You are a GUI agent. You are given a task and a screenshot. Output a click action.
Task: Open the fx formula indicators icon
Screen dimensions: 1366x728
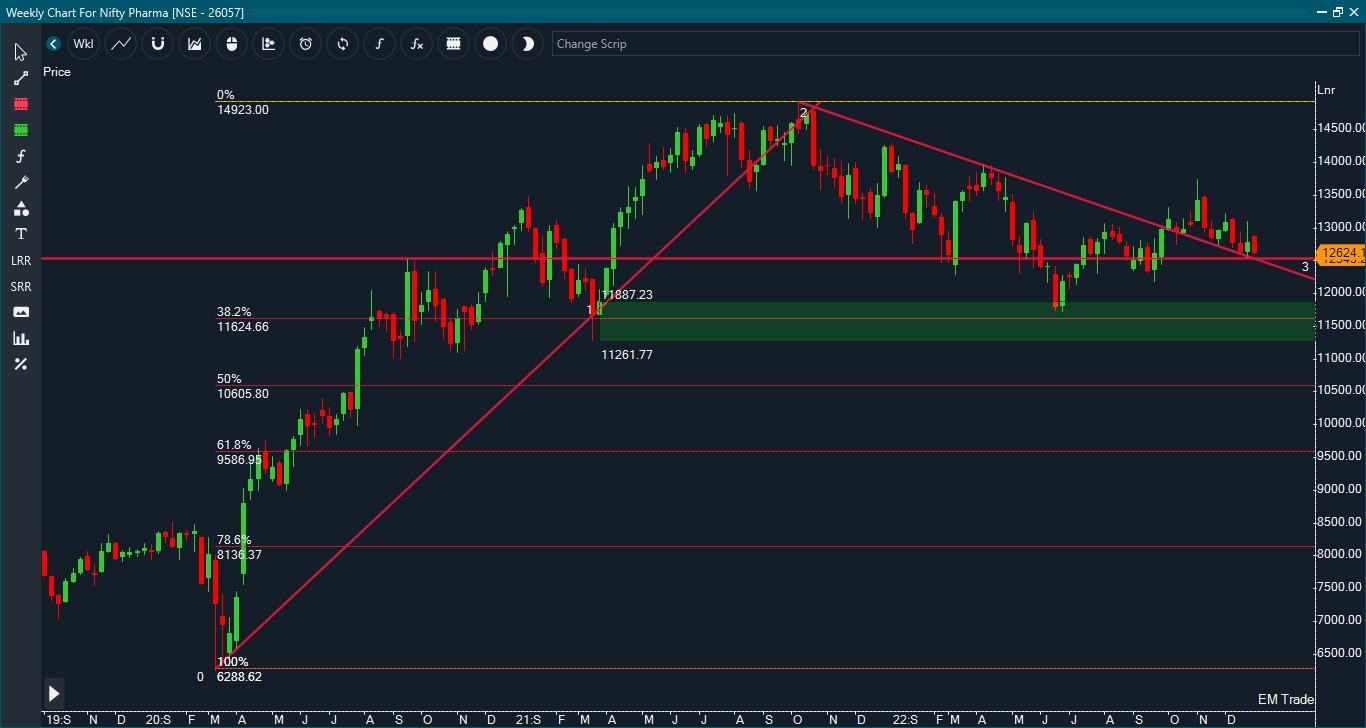(x=416, y=44)
